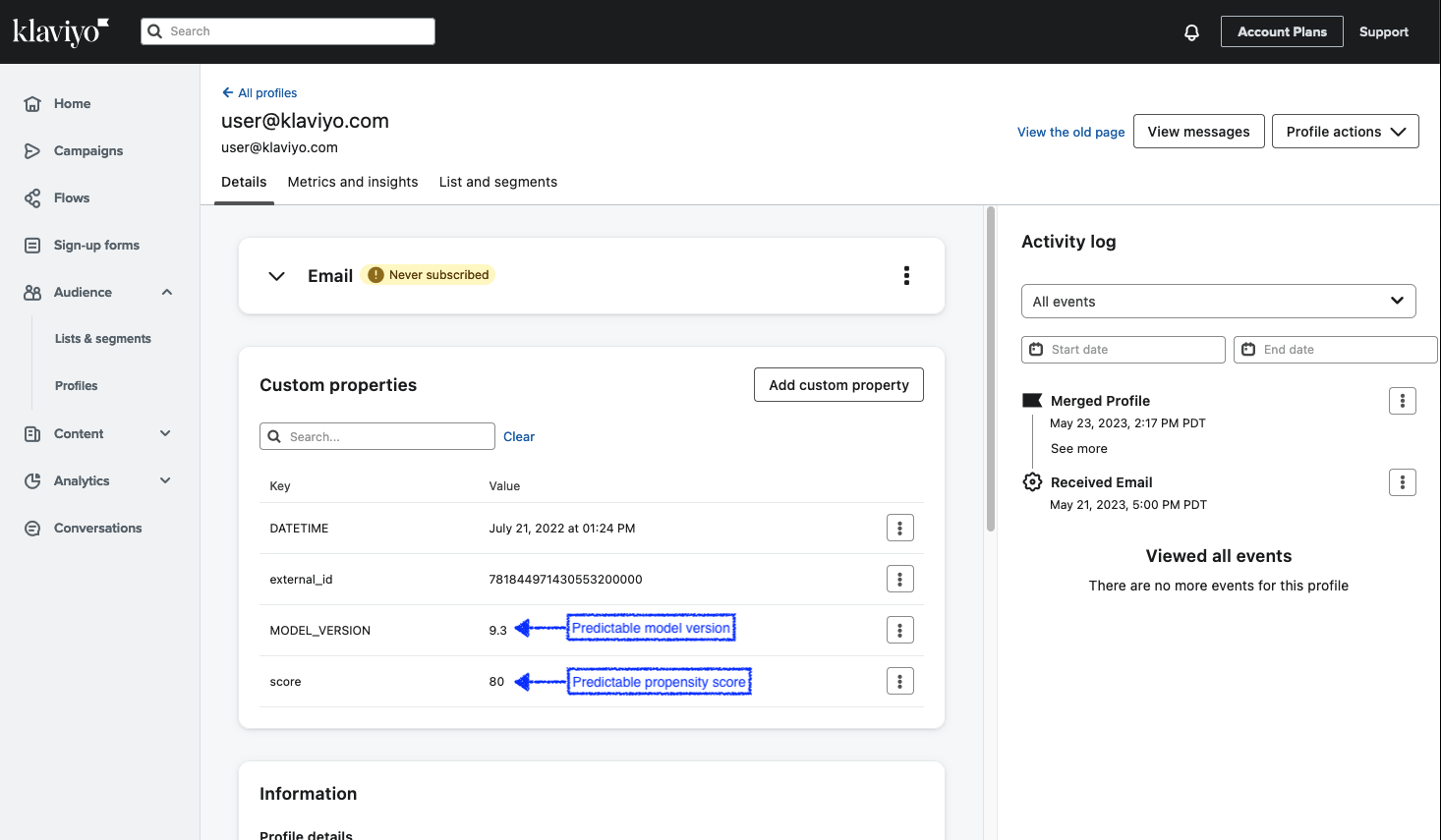Image resolution: width=1441 pixels, height=840 pixels.
Task: Click the Merged Profile flag icon
Action: point(1032,401)
